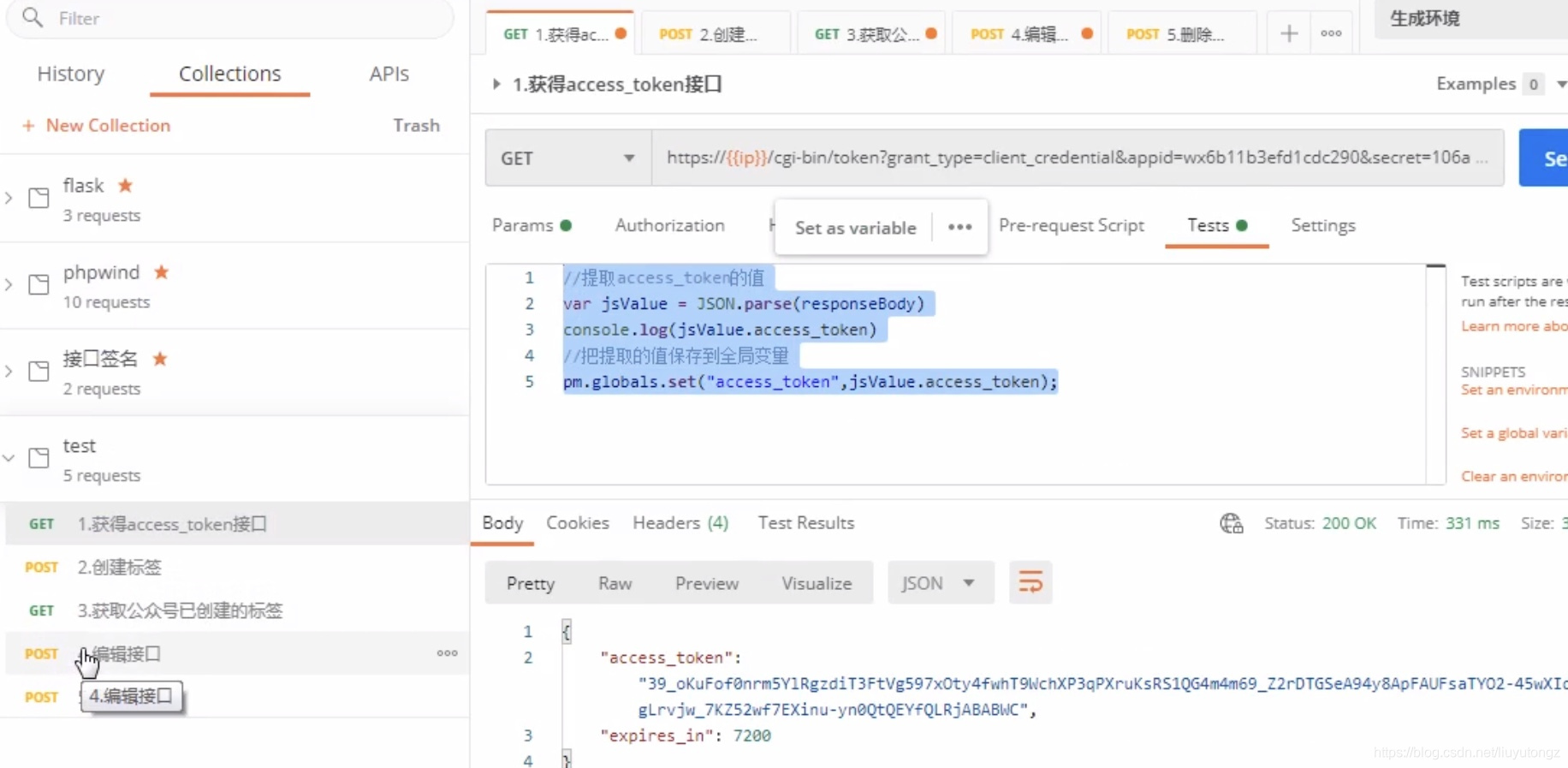The image size is (1568, 768).
Task: Open the Trash link
Action: pyautogui.click(x=416, y=125)
